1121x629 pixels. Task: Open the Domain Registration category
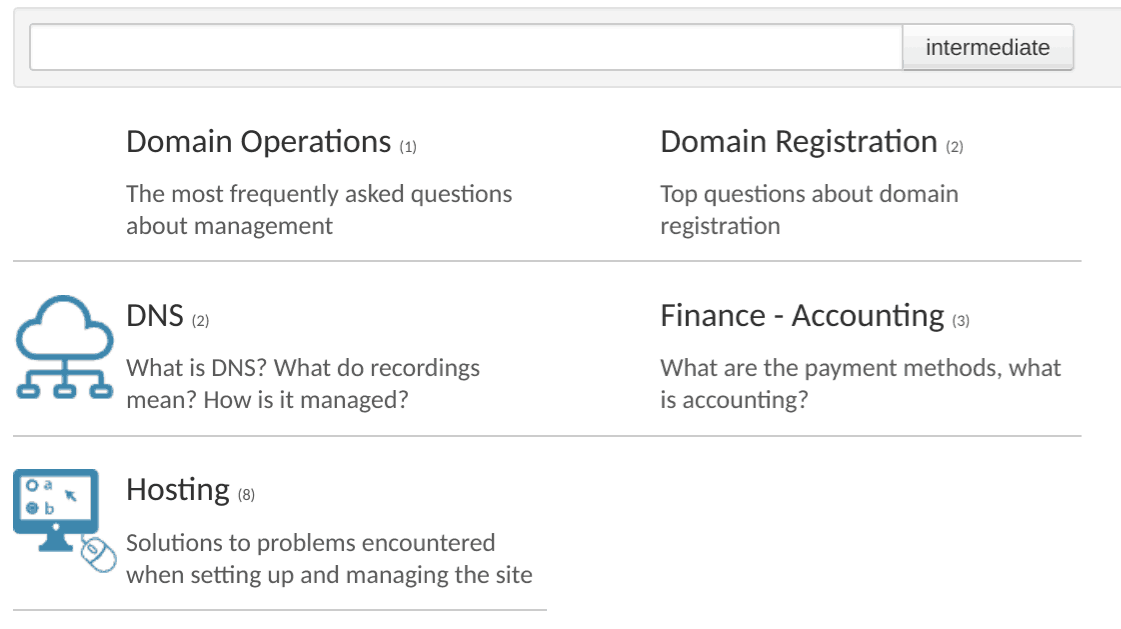[799, 142]
